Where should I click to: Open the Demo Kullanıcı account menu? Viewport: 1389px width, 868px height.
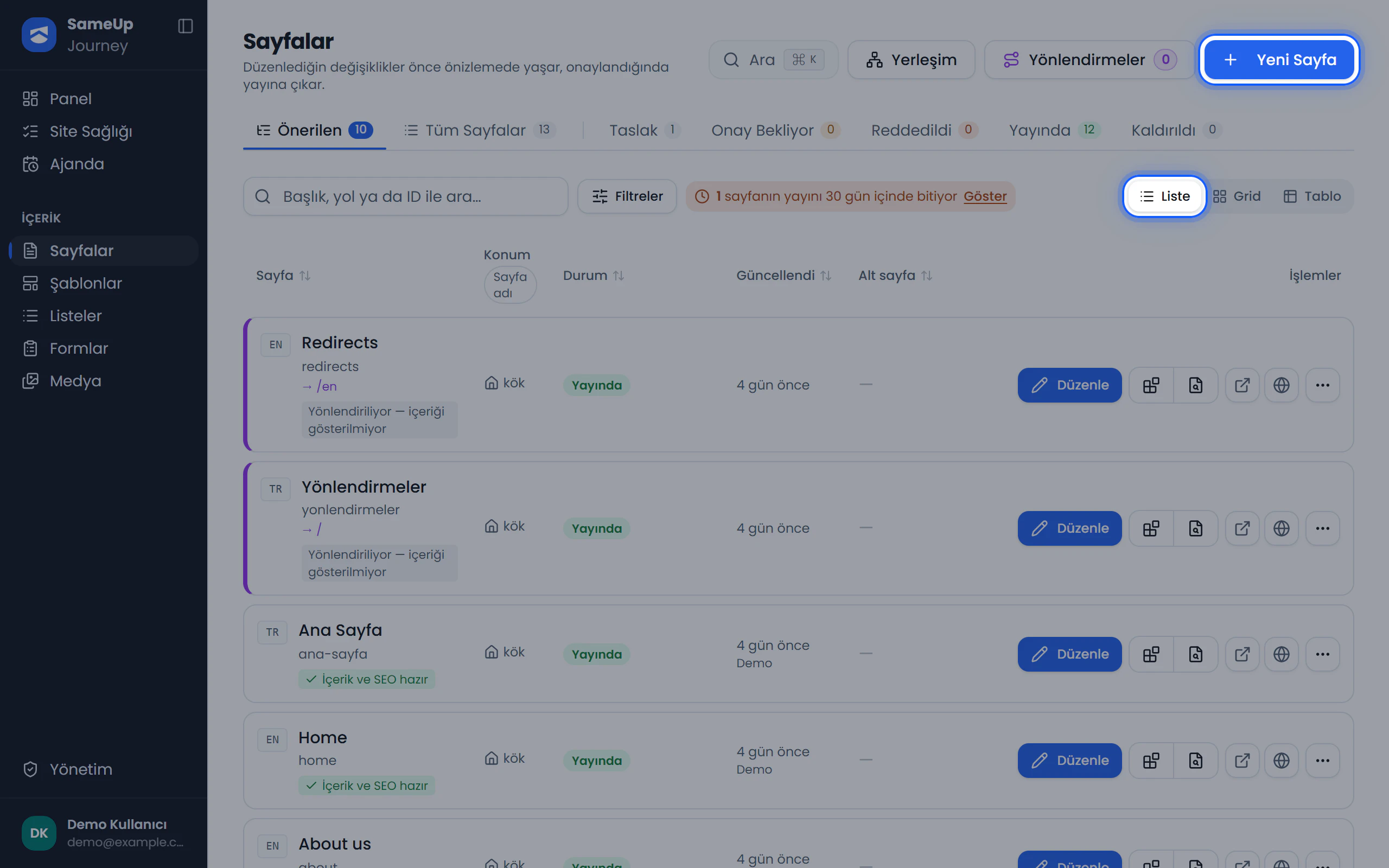click(103, 833)
